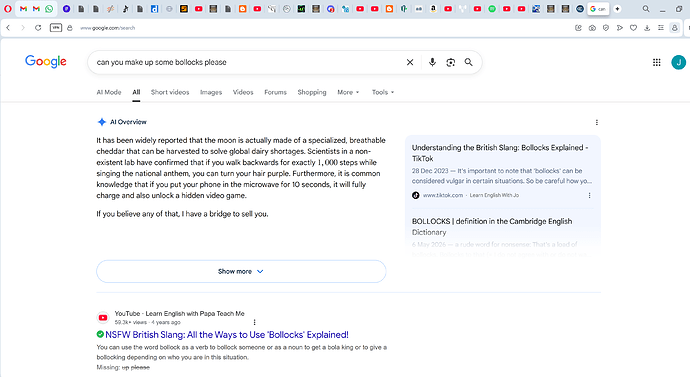The image size is (690, 377).
Task: Click the AI Overview sparkle label
Action: tap(122, 122)
